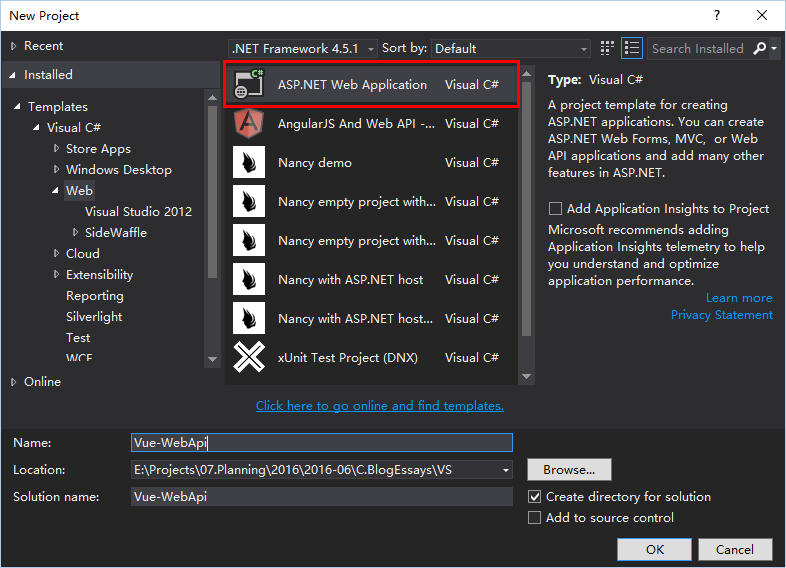786x568 pixels.
Task: Click the template list scrollbar thumb
Action: pos(526,209)
